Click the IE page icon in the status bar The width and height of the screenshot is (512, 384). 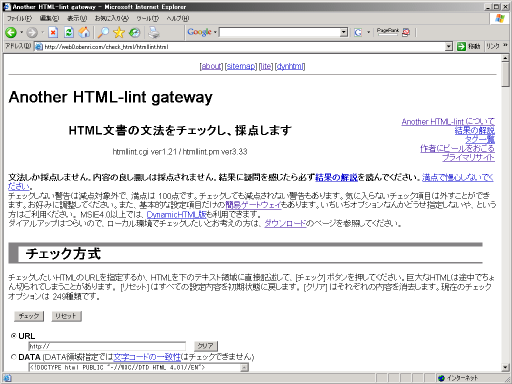7,378
